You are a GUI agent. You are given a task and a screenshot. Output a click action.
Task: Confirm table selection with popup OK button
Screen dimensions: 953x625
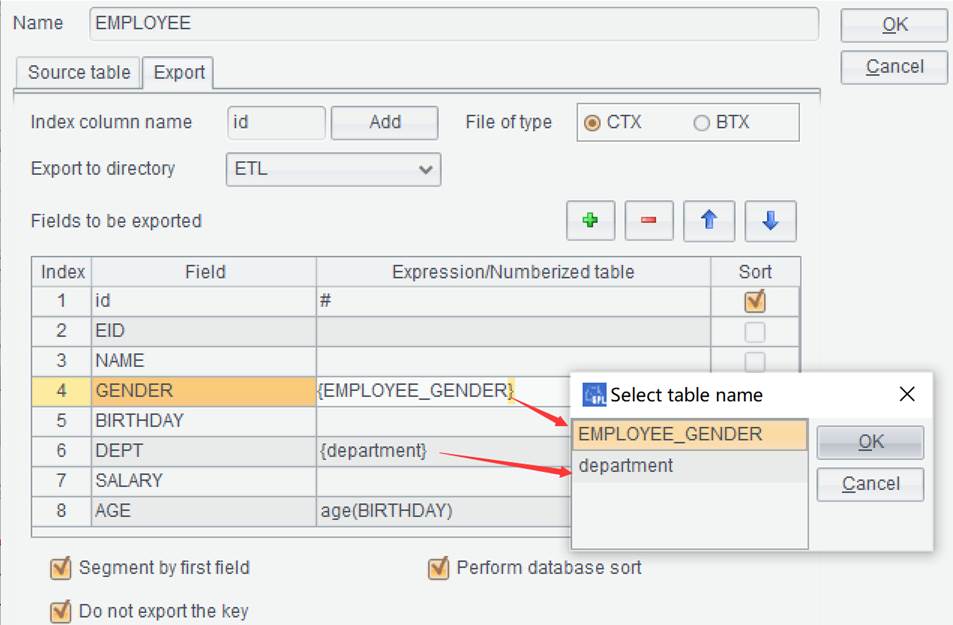point(870,442)
